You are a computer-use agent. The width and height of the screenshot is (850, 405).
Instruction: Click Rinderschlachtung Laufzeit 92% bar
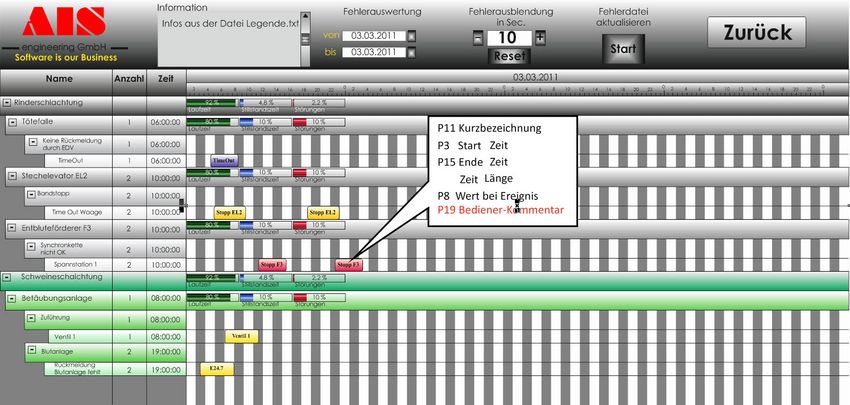pyautogui.click(x=212, y=102)
